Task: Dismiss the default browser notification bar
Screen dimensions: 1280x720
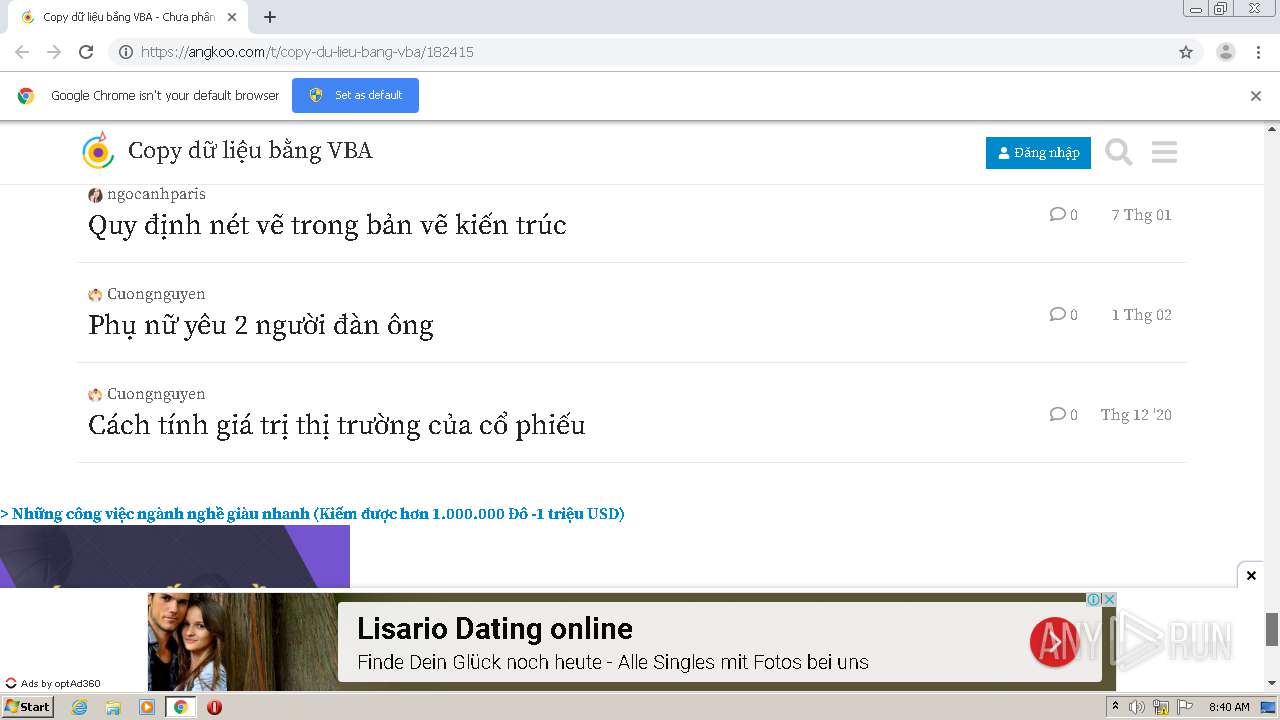Action: click(x=1256, y=96)
